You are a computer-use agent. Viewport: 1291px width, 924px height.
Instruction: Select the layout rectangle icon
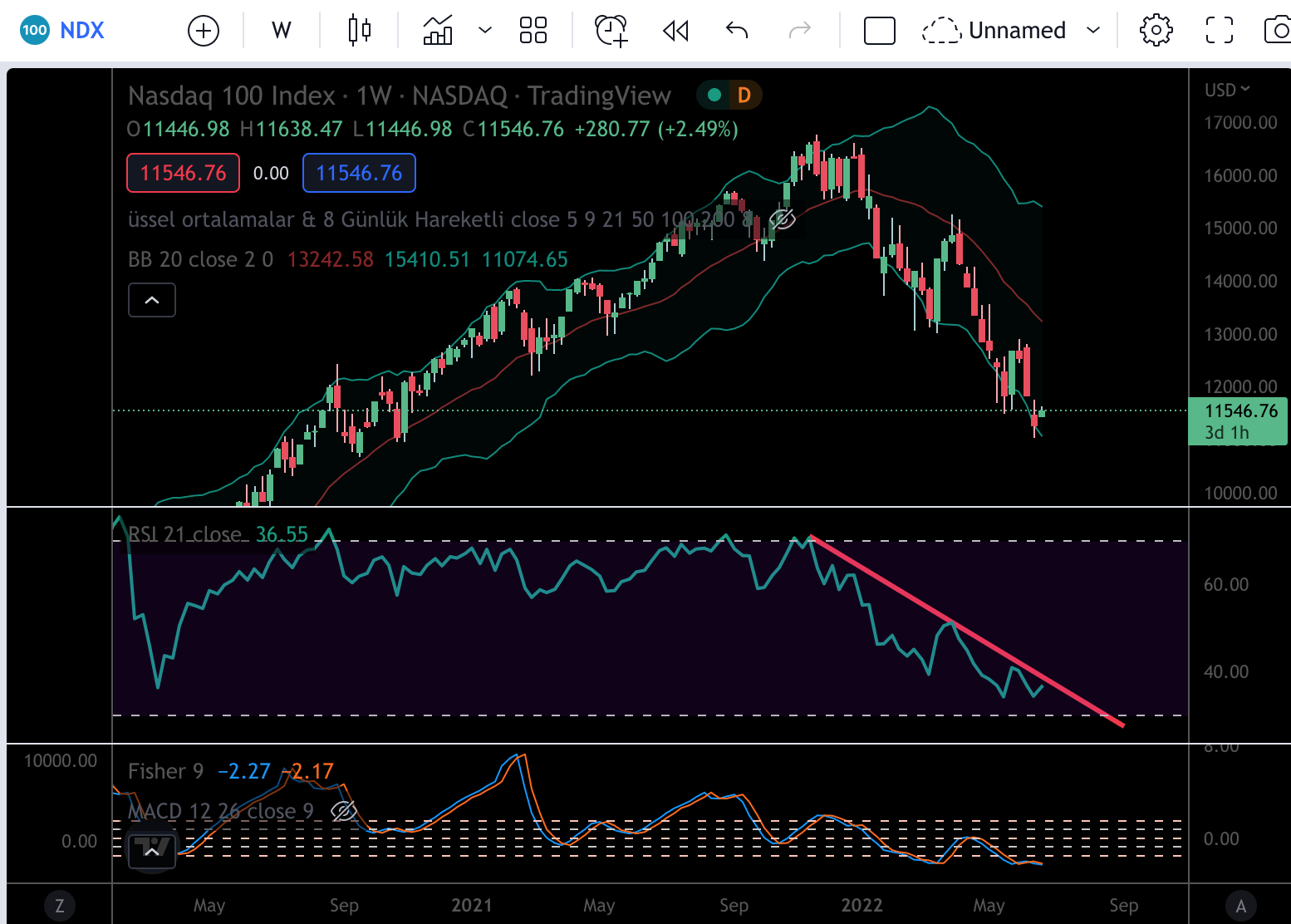(880, 31)
